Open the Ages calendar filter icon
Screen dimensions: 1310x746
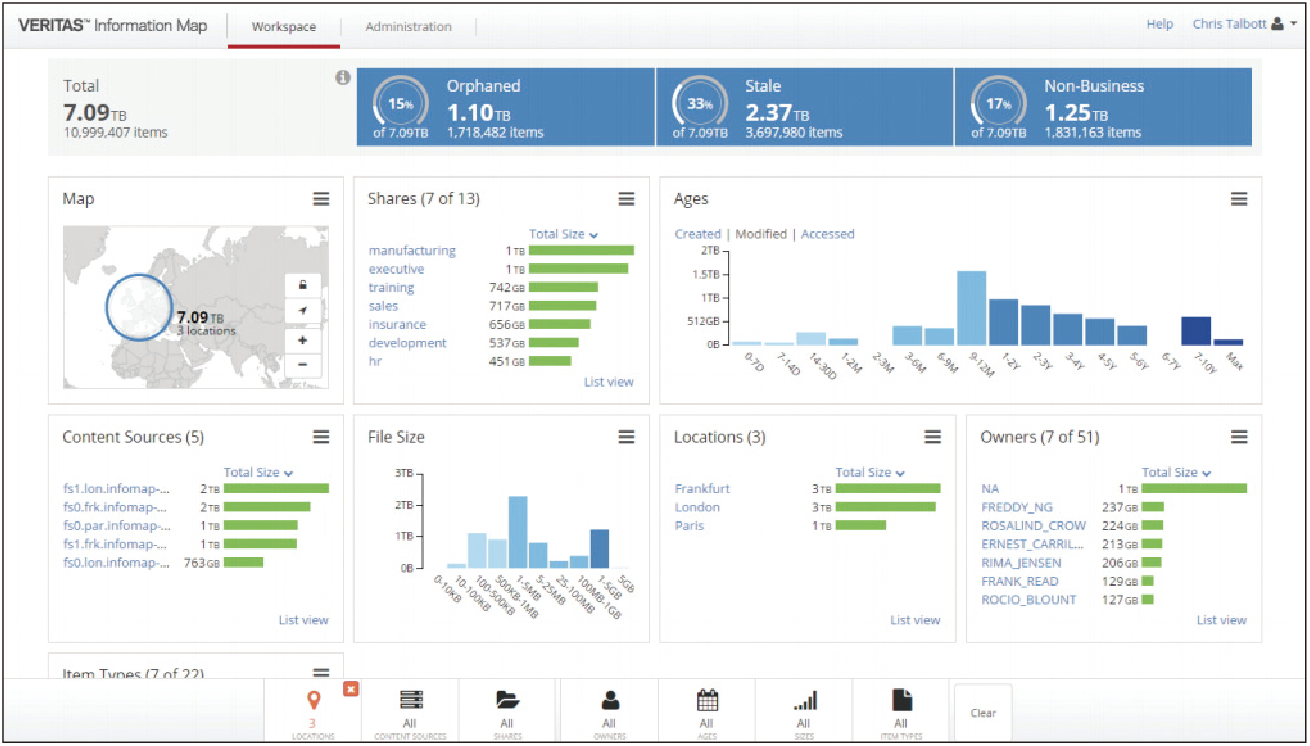706,700
